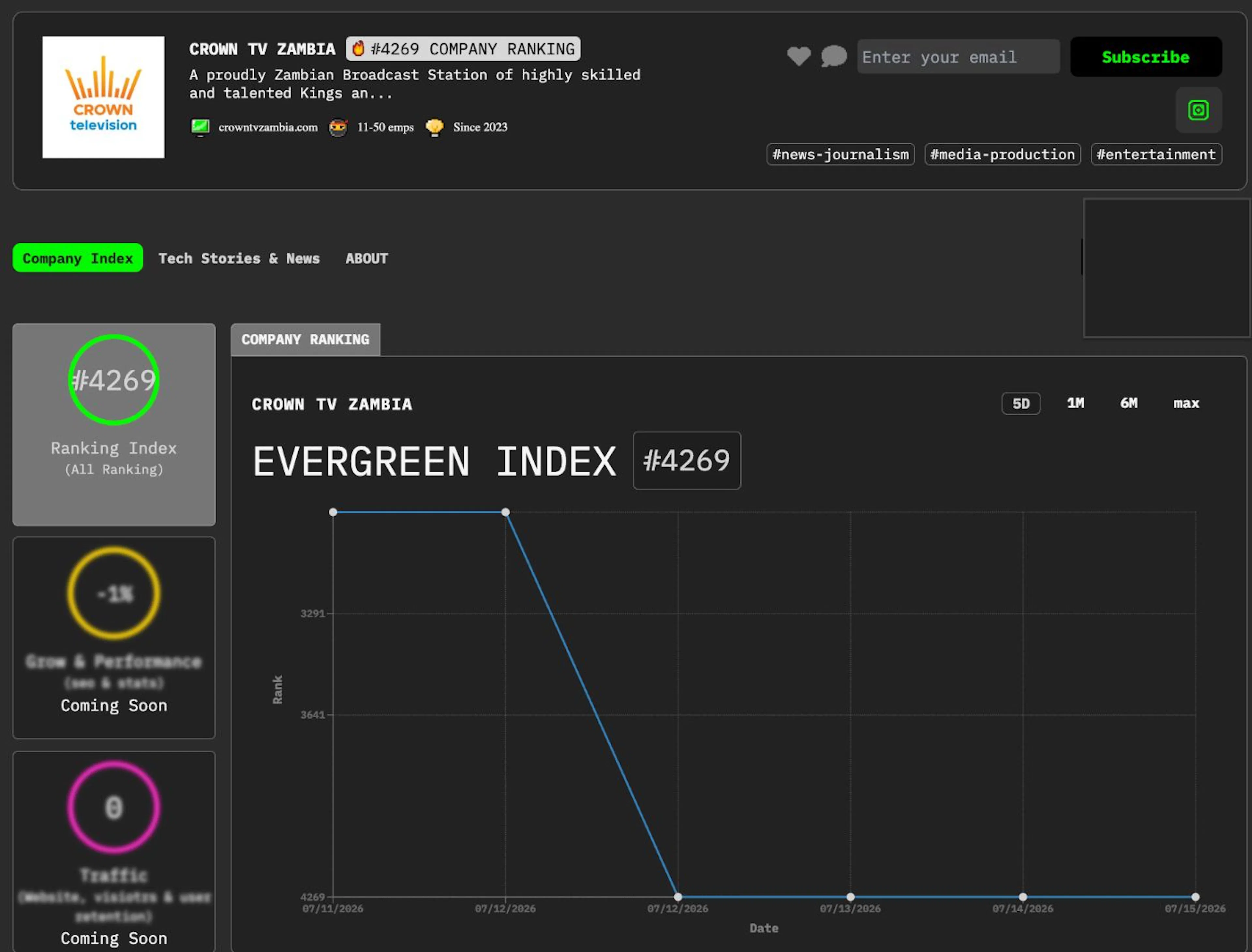
Task: Click the company description text
Action: click(415, 84)
